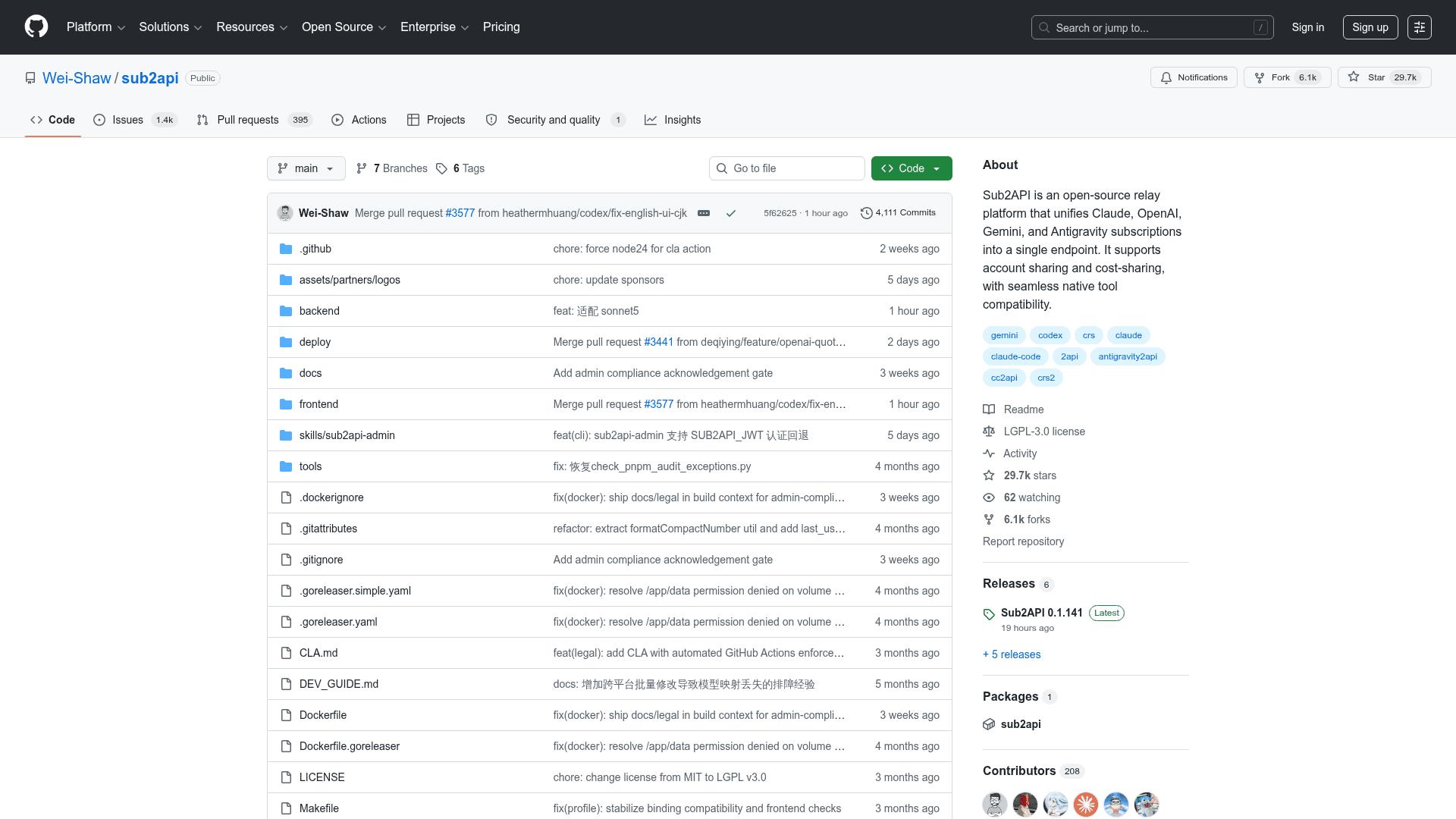1456x819 pixels.
Task: Expand the Enterprise menu
Action: click(x=435, y=27)
